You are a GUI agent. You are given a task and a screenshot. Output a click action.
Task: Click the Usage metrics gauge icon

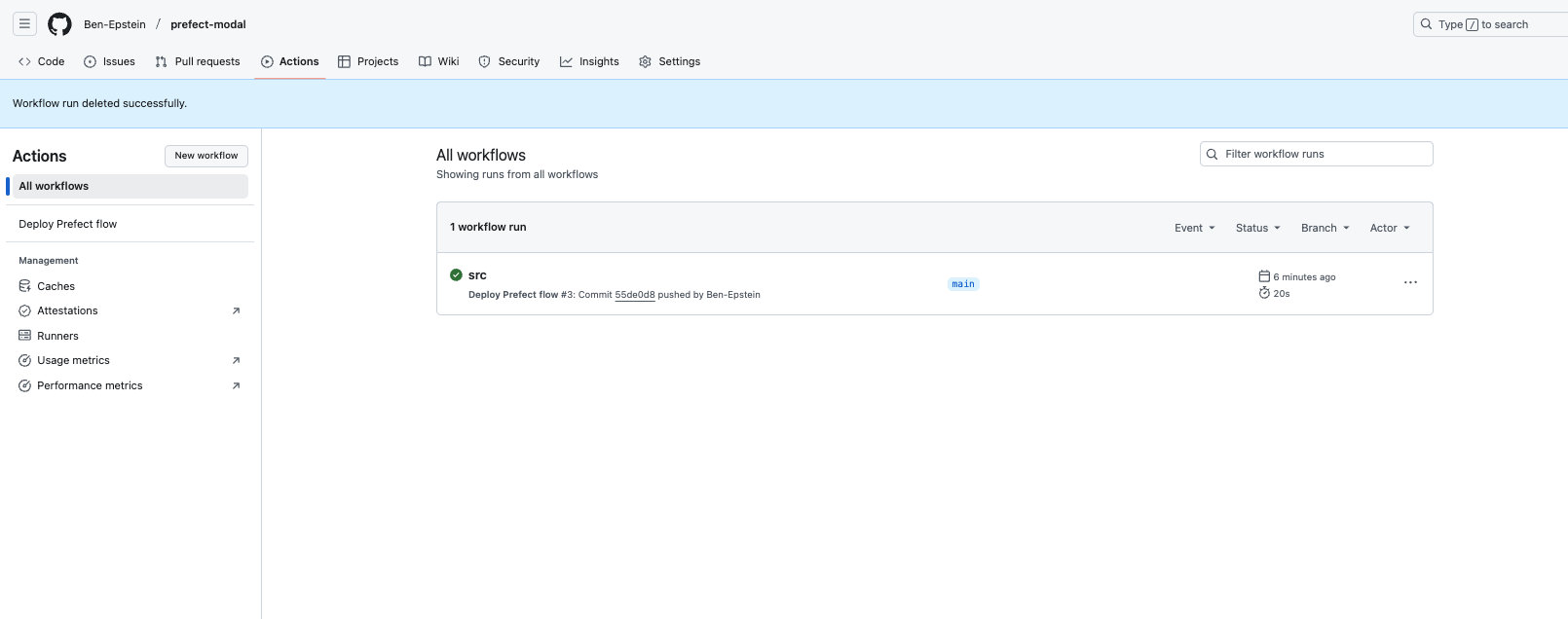[x=25, y=360]
